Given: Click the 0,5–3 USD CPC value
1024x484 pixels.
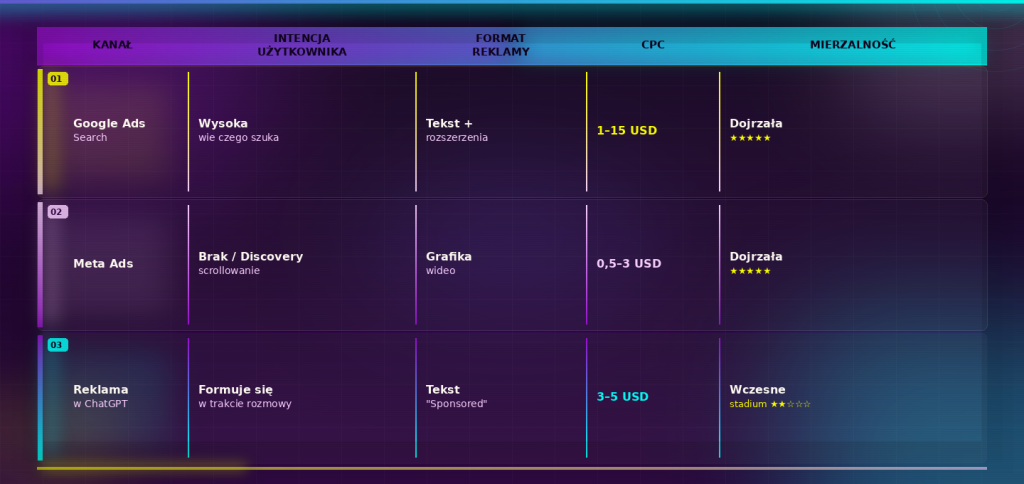Looking at the screenshot, I should 629,264.
